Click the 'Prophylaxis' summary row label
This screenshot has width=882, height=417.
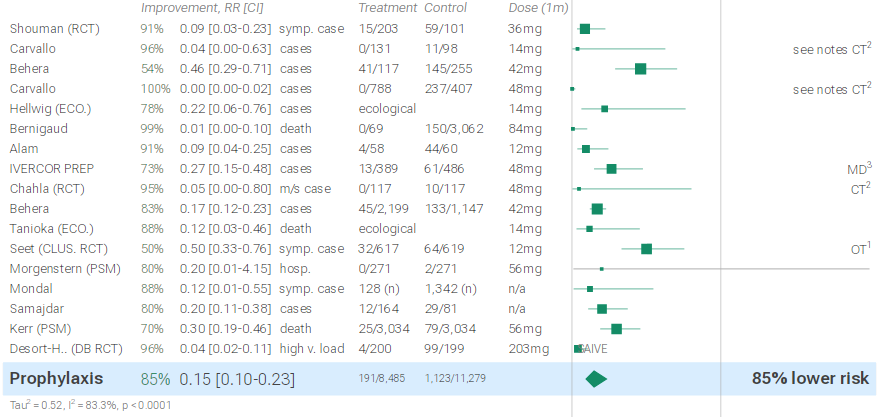[x=57, y=378]
